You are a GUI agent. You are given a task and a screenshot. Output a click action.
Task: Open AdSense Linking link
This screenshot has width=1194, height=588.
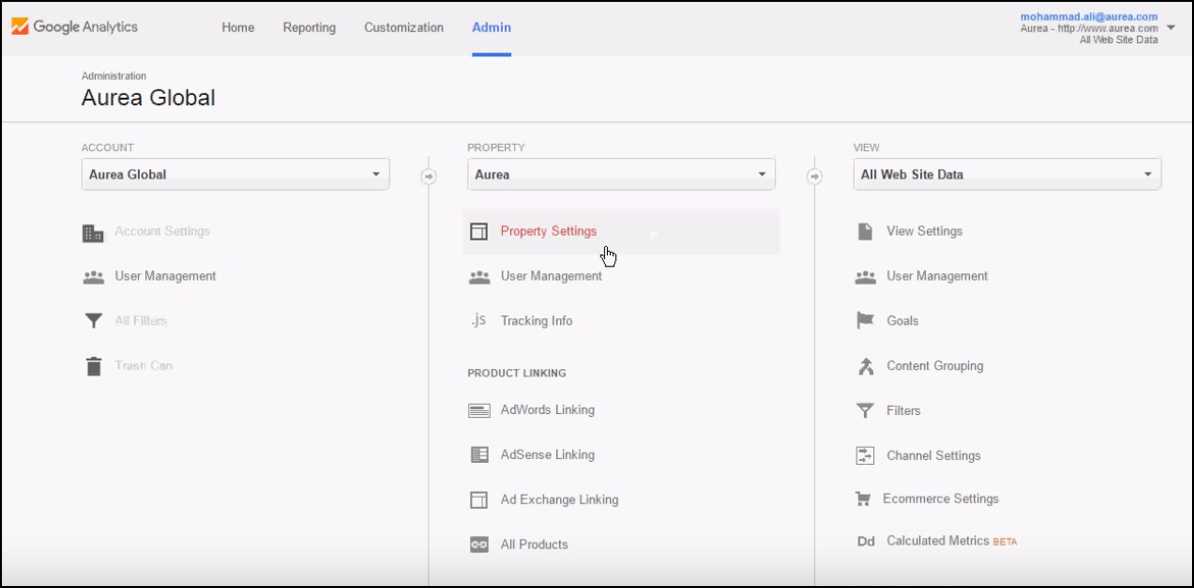(548, 455)
